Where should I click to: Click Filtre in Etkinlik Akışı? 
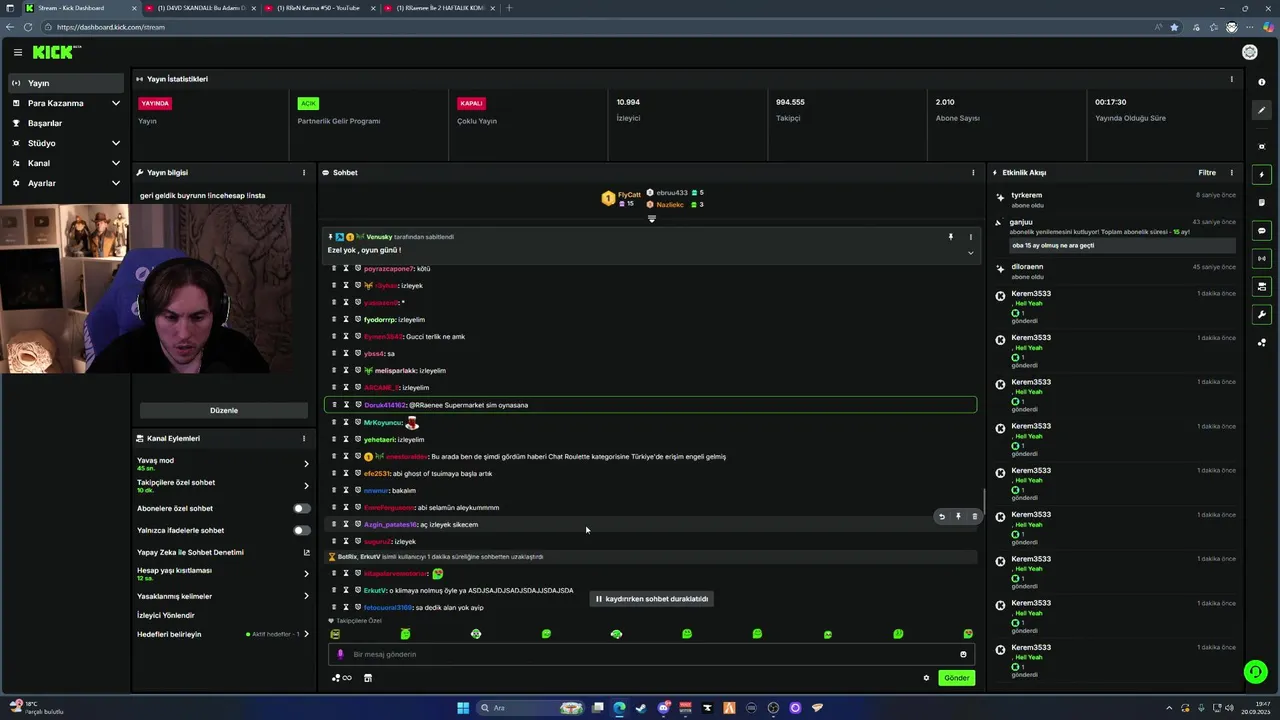point(1207,172)
